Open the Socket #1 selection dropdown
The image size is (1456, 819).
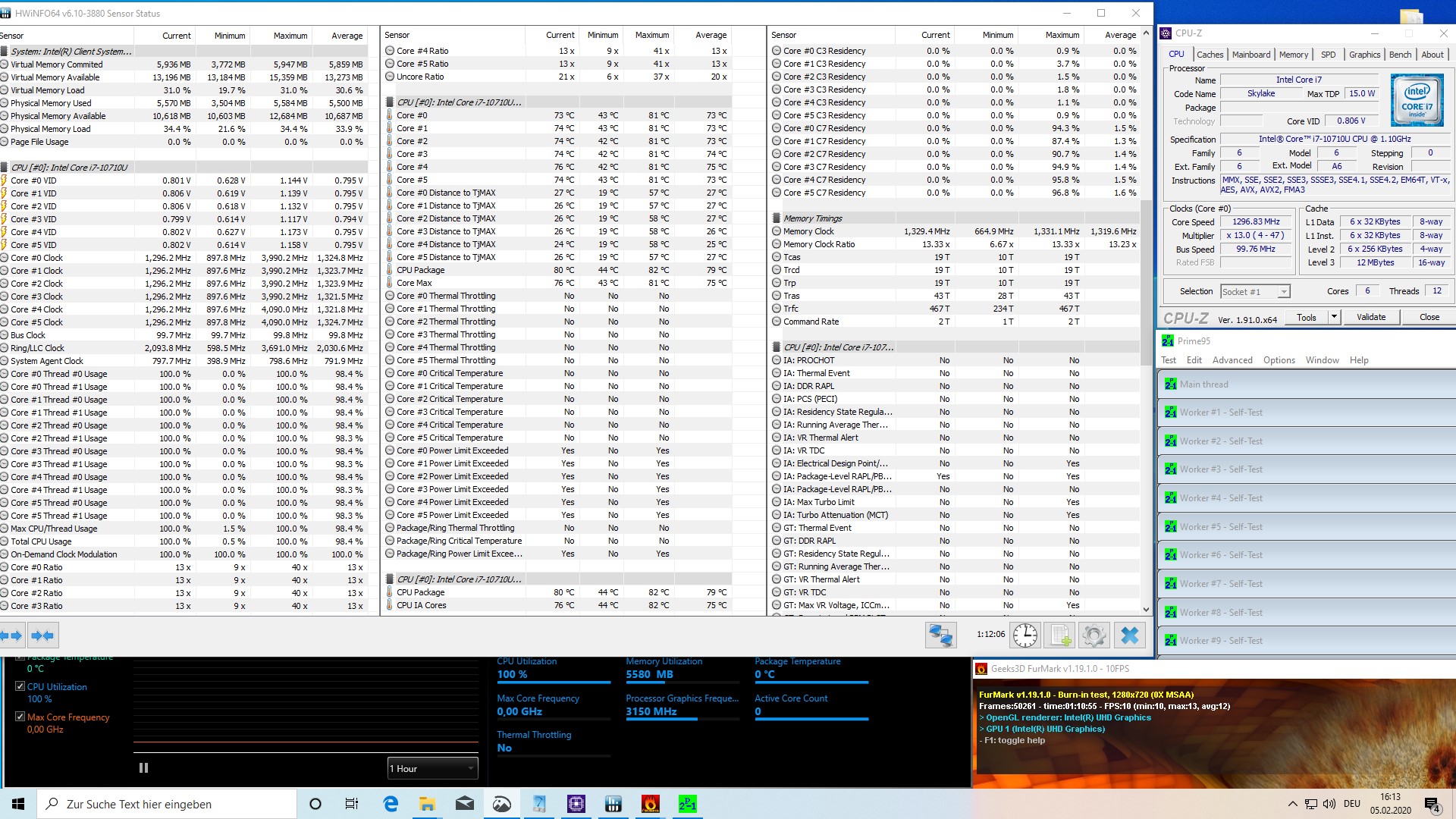pyautogui.click(x=1255, y=292)
